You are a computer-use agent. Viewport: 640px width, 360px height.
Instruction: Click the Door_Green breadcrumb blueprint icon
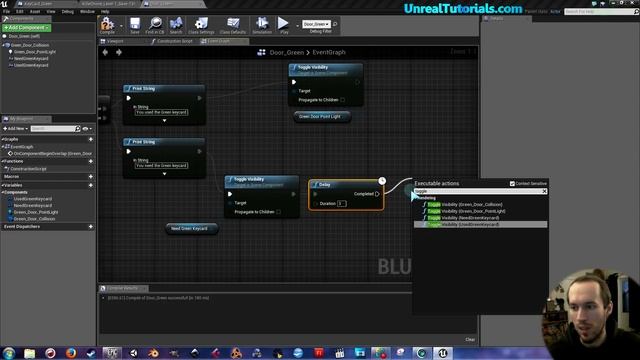click(x=261, y=52)
